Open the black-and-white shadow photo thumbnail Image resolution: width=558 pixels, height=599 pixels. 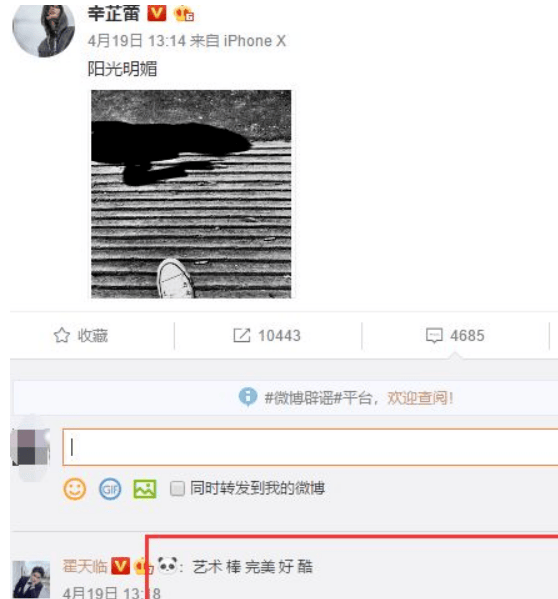pos(191,194)
